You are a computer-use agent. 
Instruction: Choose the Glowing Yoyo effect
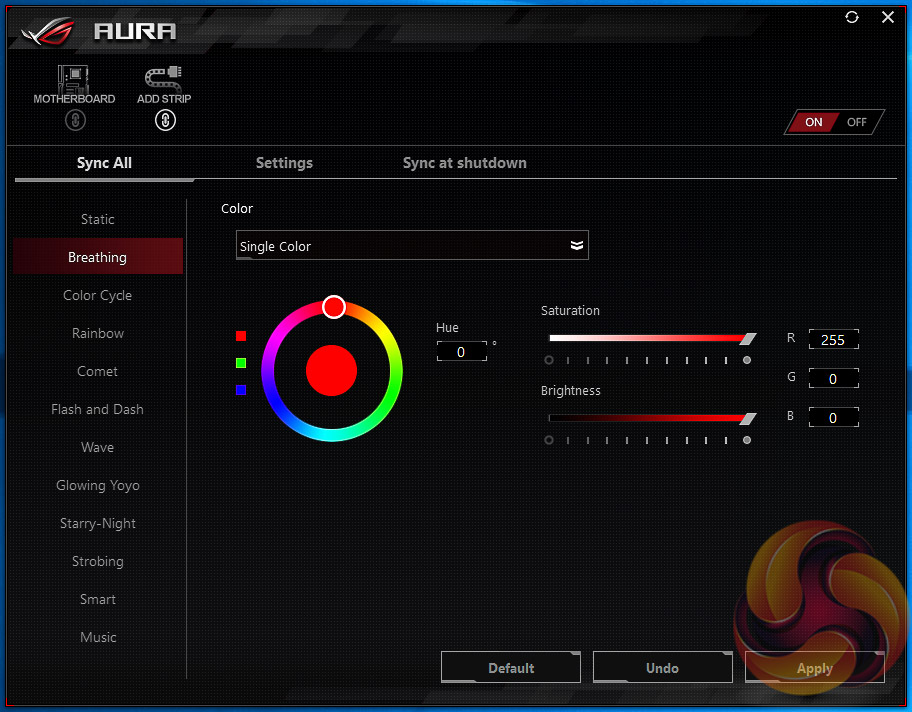tap(98, 485)
